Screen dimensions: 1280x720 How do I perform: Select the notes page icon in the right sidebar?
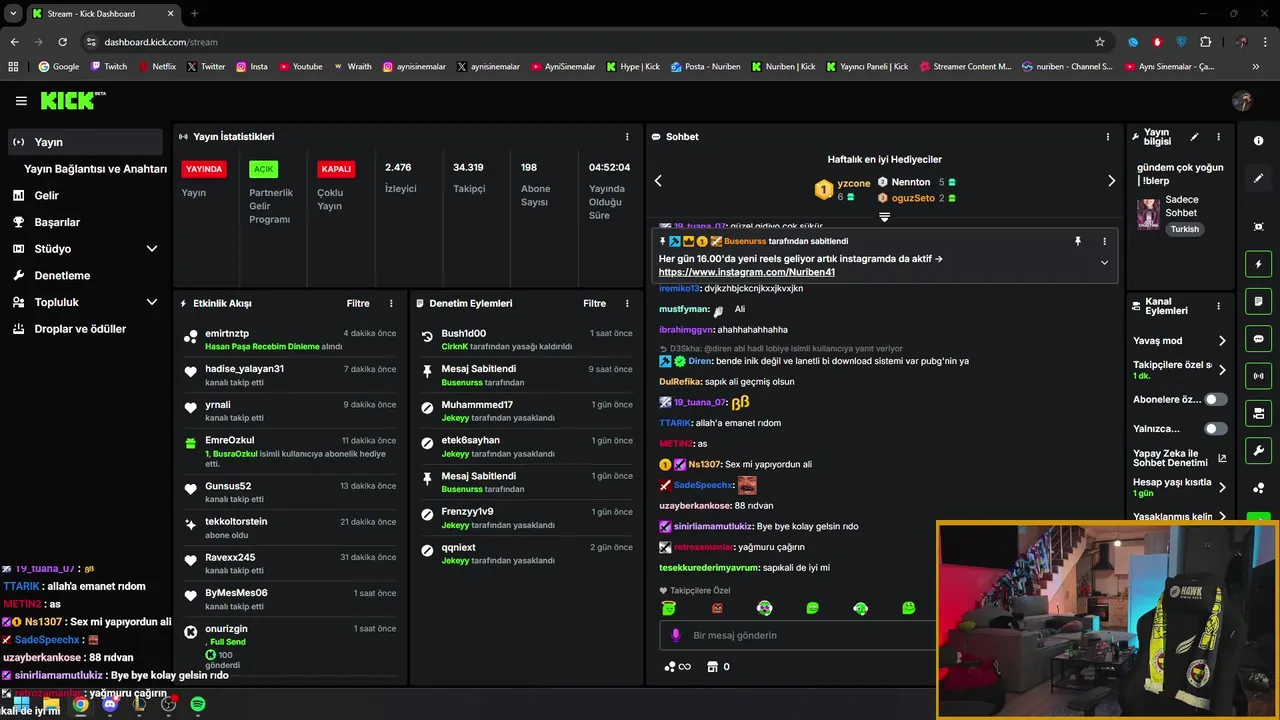pos(1258,302)
